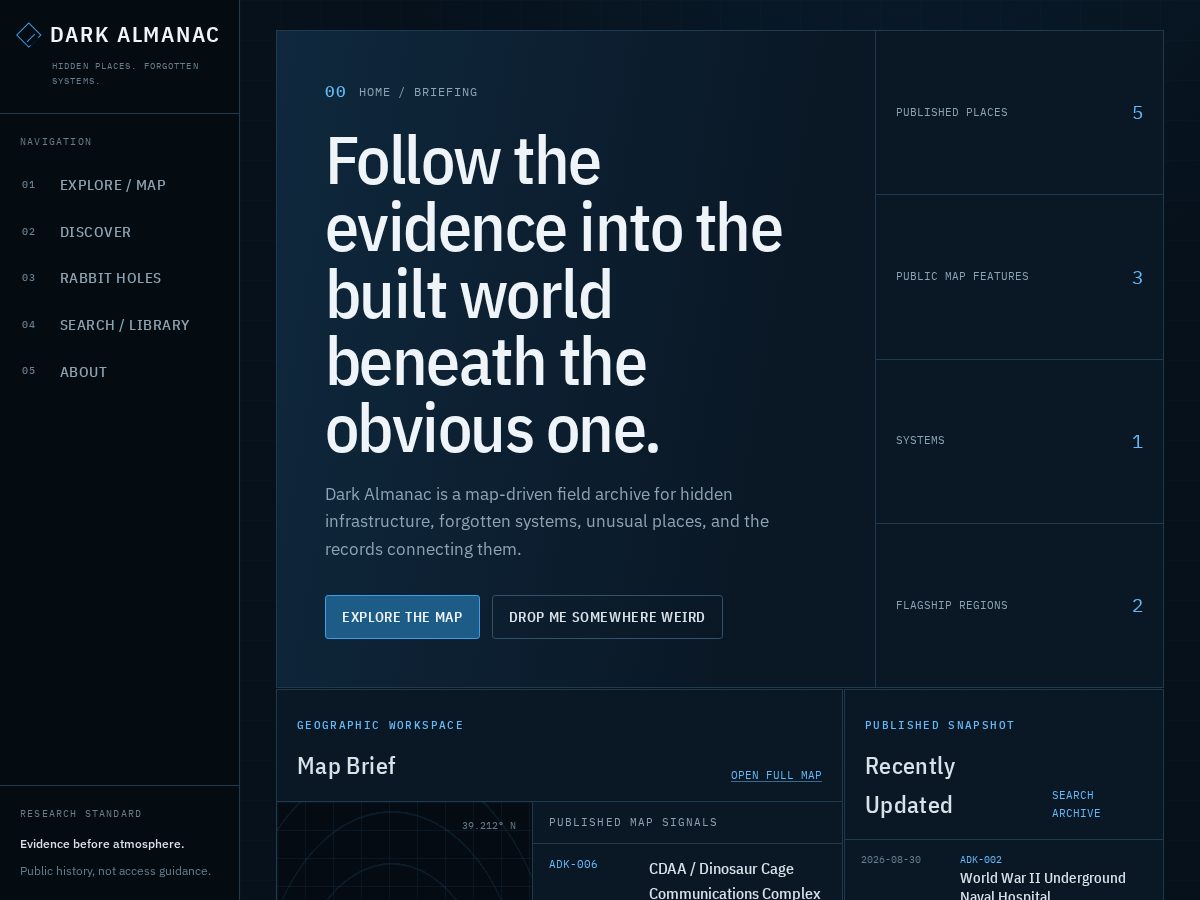Click the Explore the Map button

coord(402,617)
